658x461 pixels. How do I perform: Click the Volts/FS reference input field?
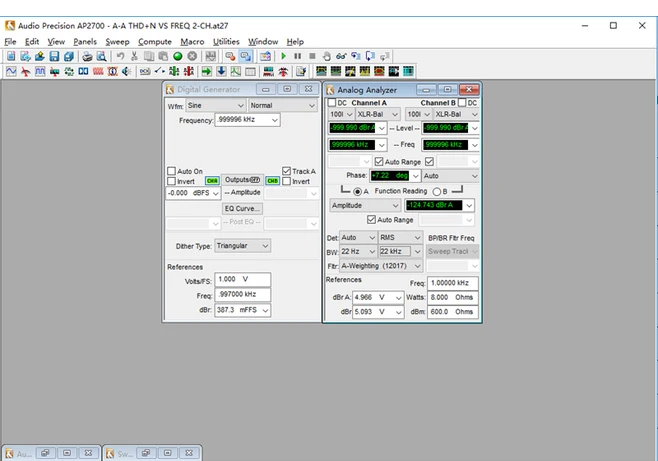[243, 279]
